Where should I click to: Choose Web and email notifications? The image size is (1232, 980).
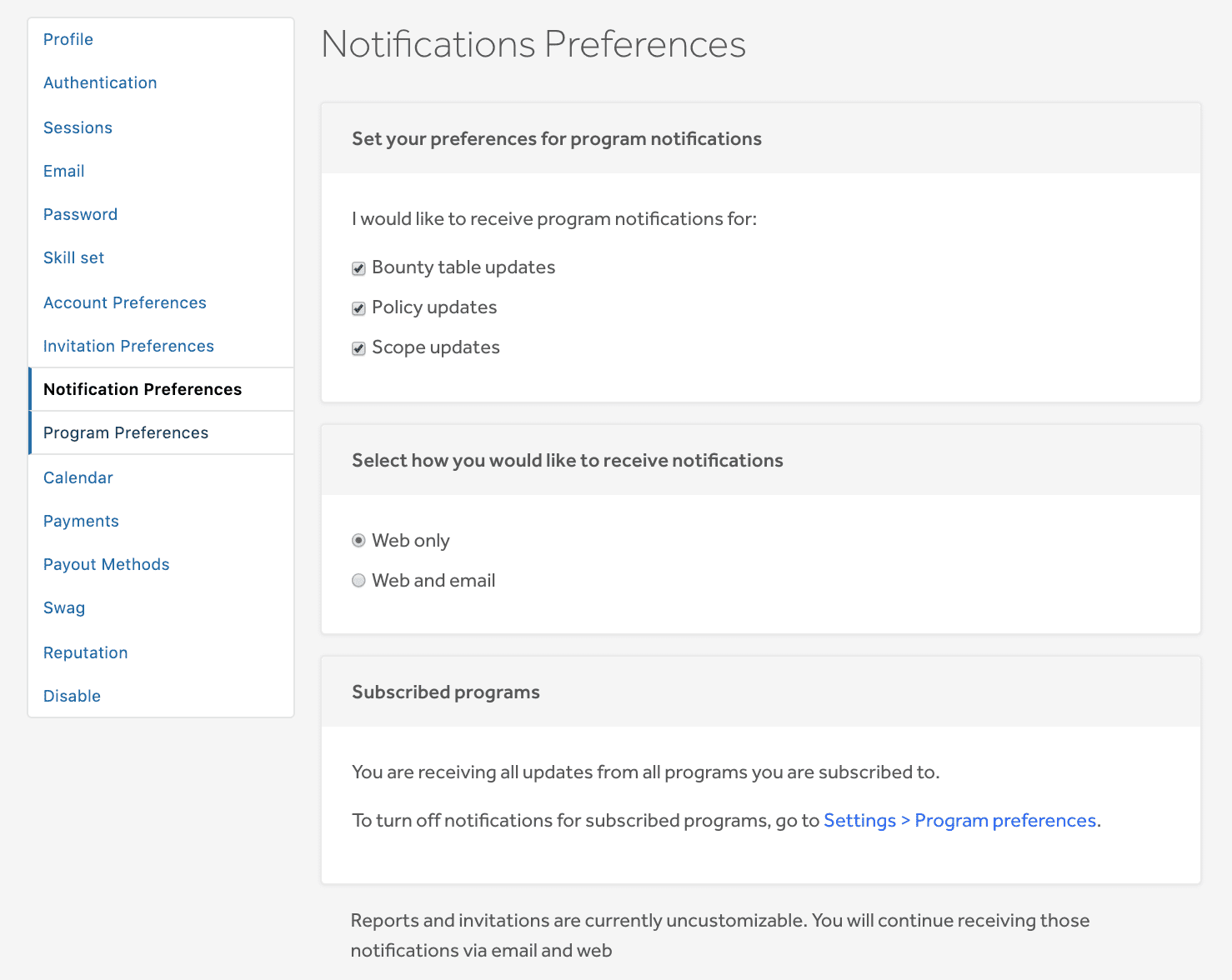358,581
